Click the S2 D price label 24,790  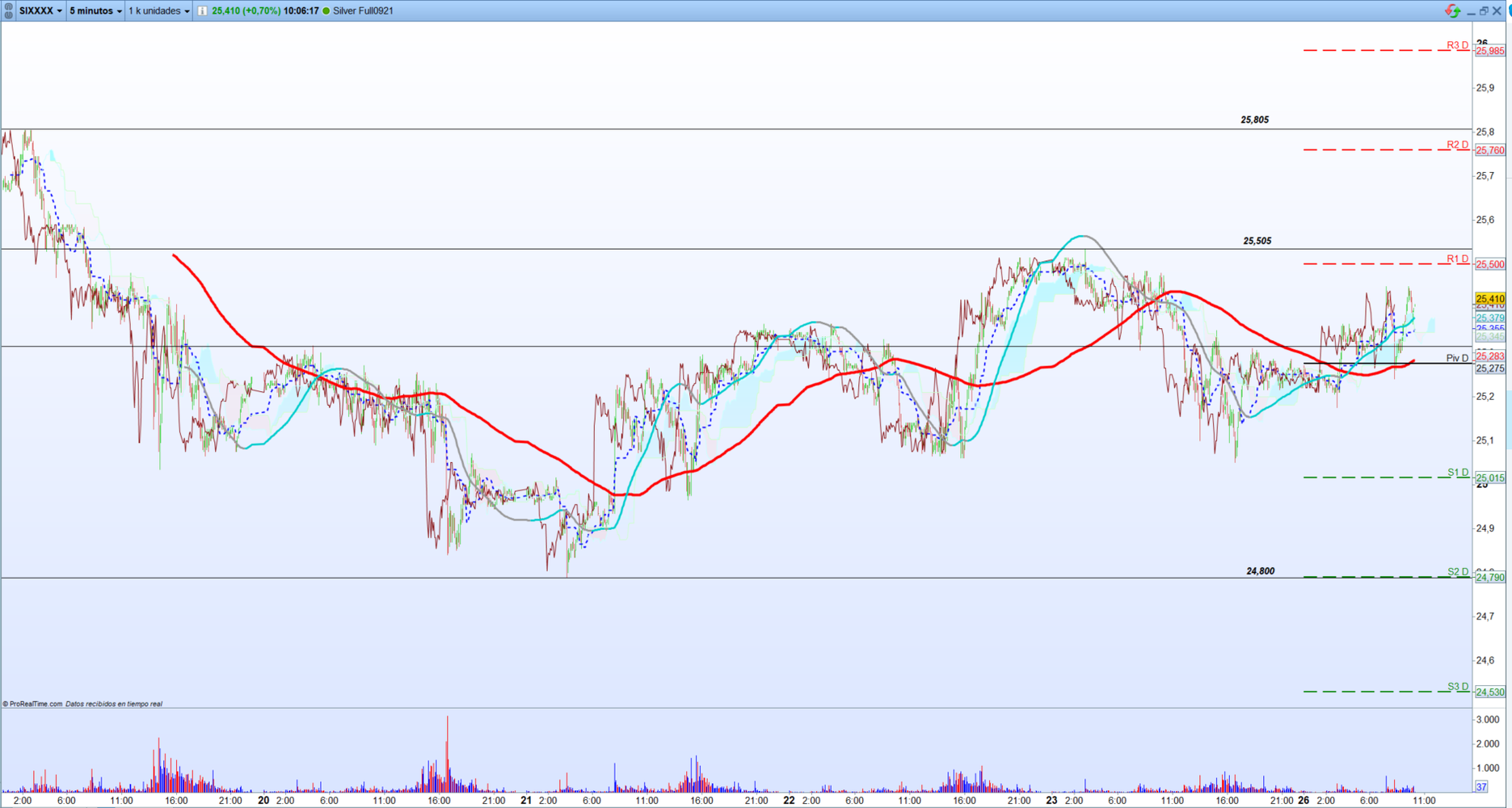coord(1490,577)
